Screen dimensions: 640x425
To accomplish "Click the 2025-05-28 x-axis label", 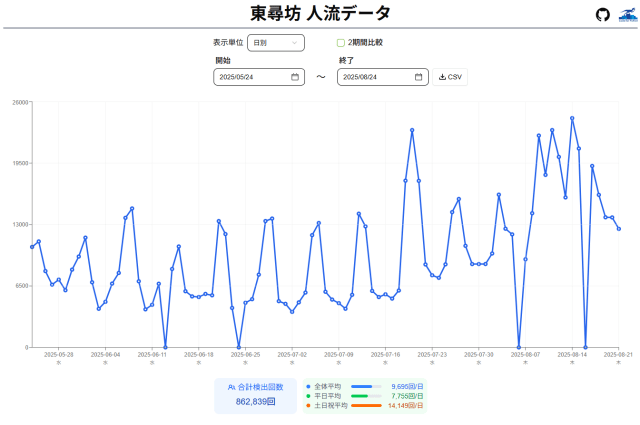I will tap(59, 355).
